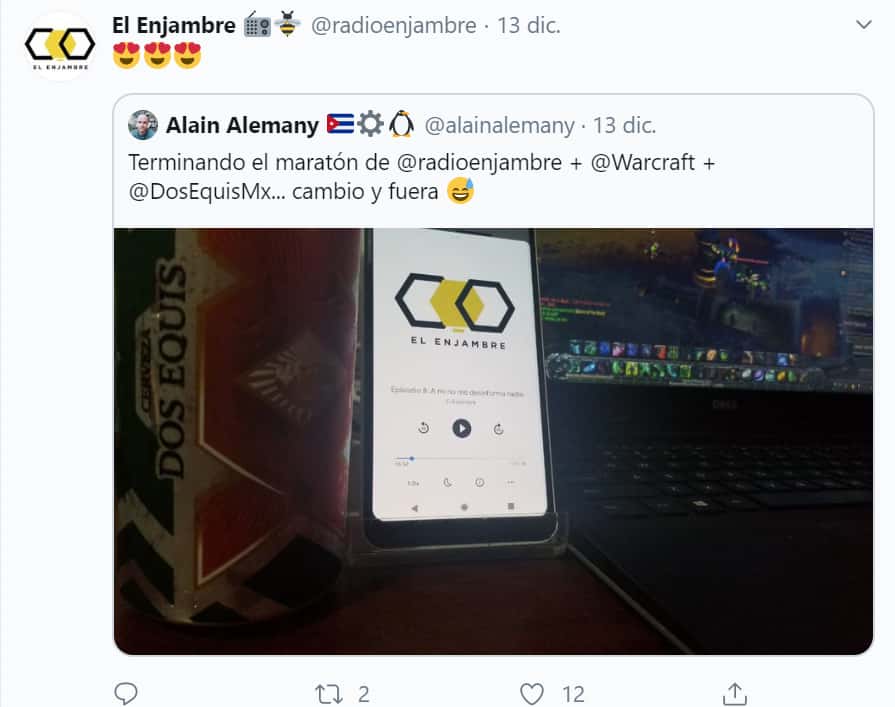Open the @radioenjambre mention in quoted tweet
Viewport: 895px width, 707px height.
click(x=479, y=163)
